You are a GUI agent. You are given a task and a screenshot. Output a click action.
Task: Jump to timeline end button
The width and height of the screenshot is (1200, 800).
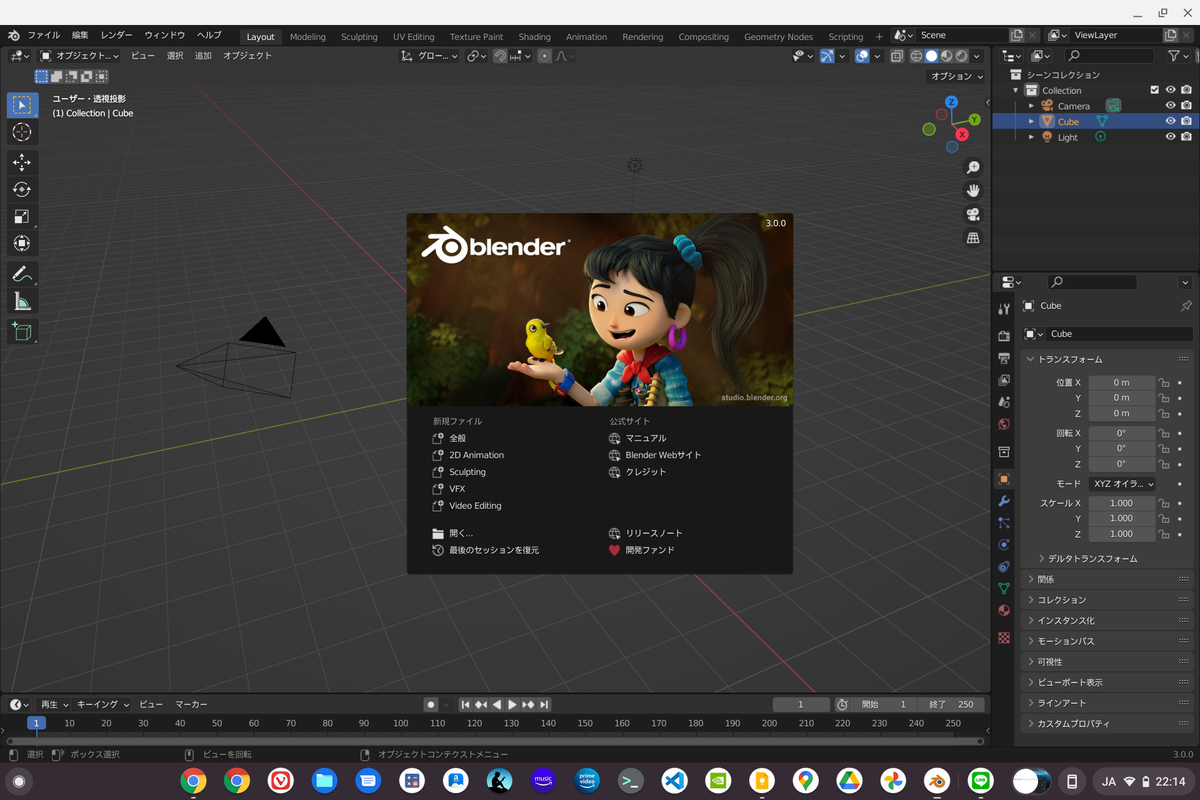click(x=544, y=705)
